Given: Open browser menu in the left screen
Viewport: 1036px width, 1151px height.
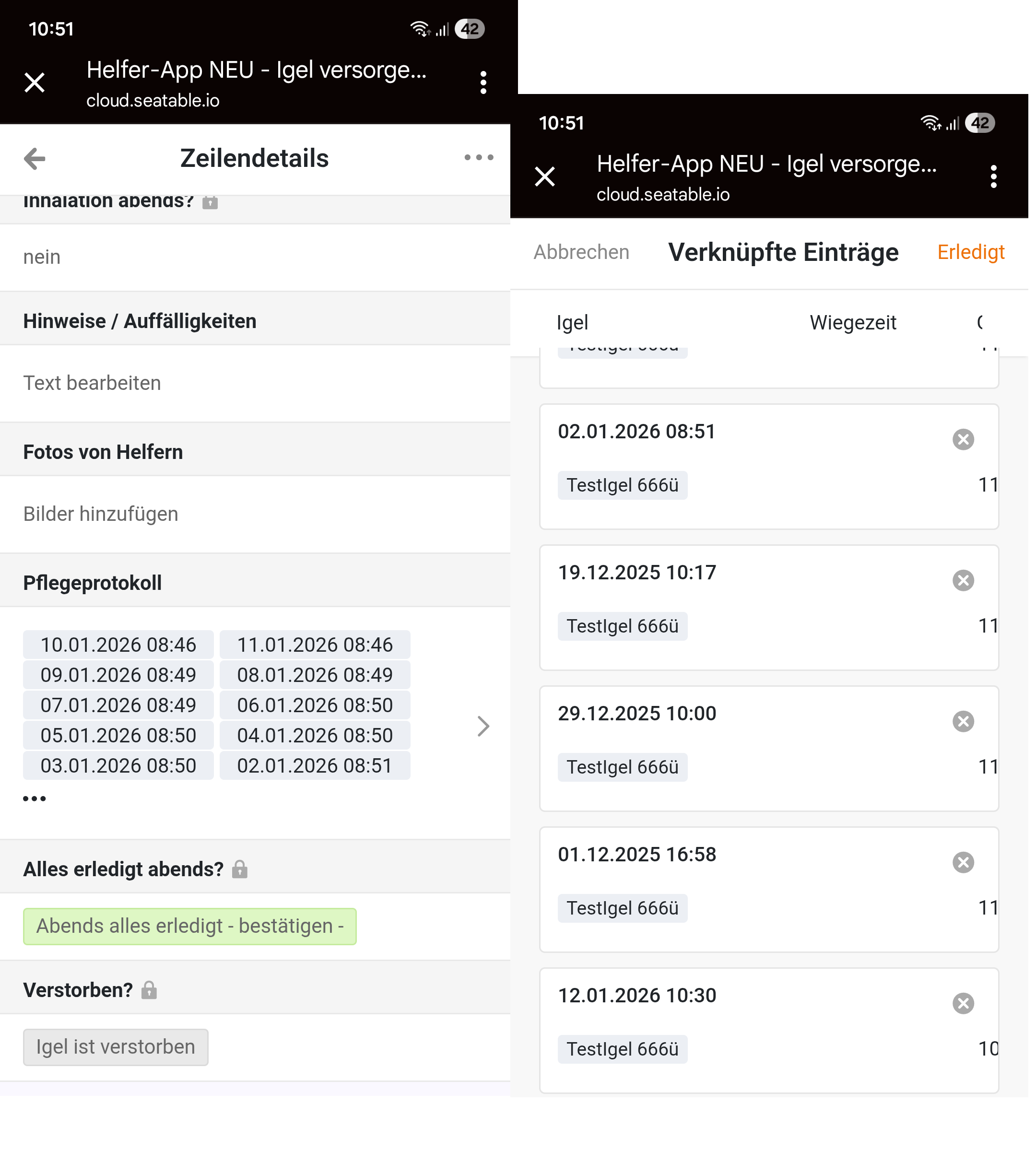Looking at the screenshot, I should coord(483,83).
